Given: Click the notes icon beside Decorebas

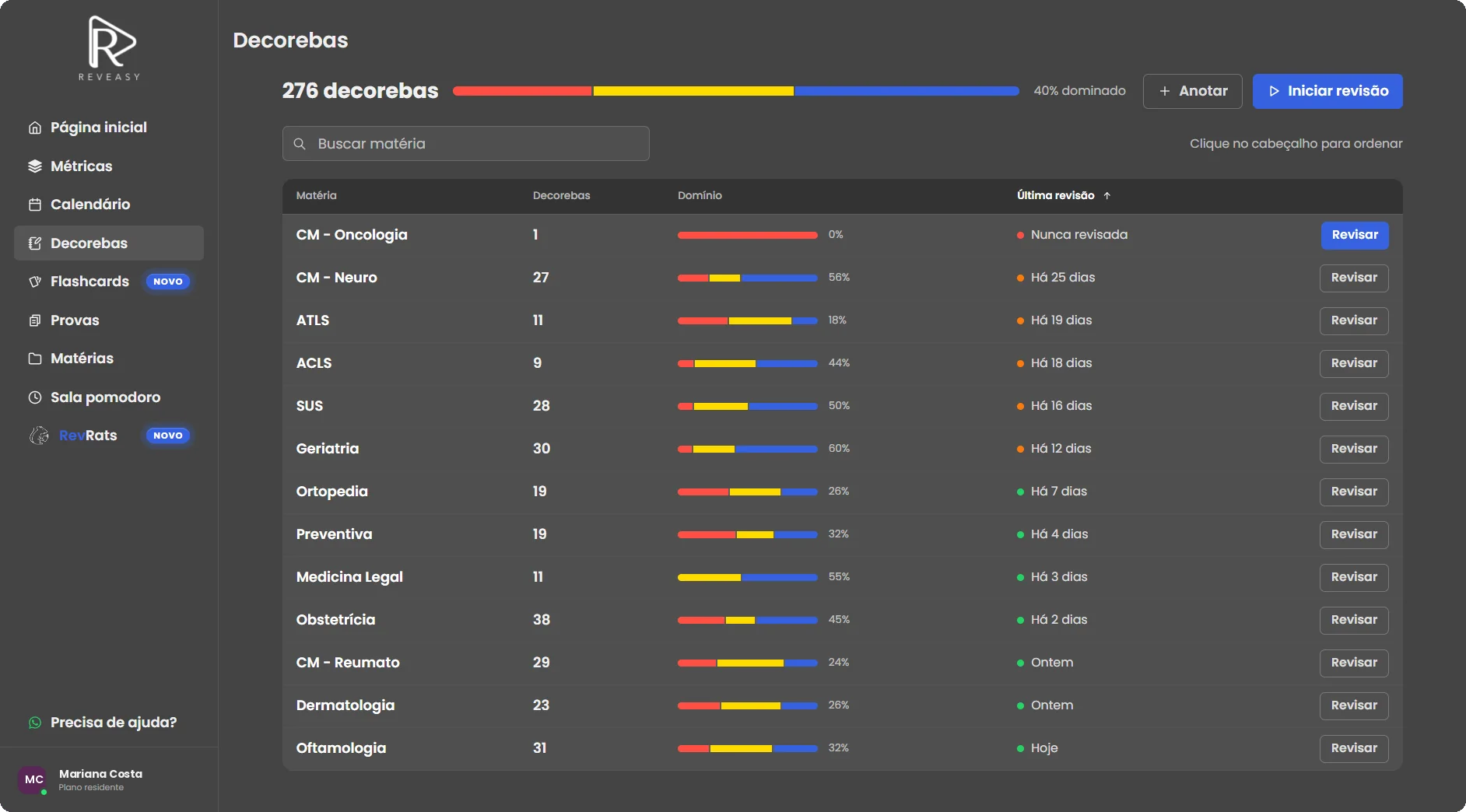Looking at the screenshot, I should click(35, 243).
